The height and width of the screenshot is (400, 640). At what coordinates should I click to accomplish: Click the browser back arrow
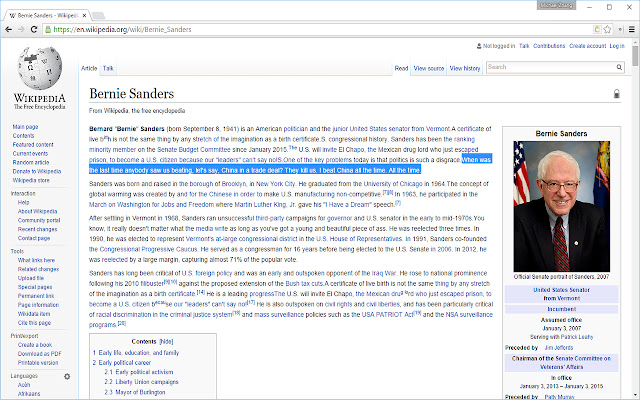point(9,29)
